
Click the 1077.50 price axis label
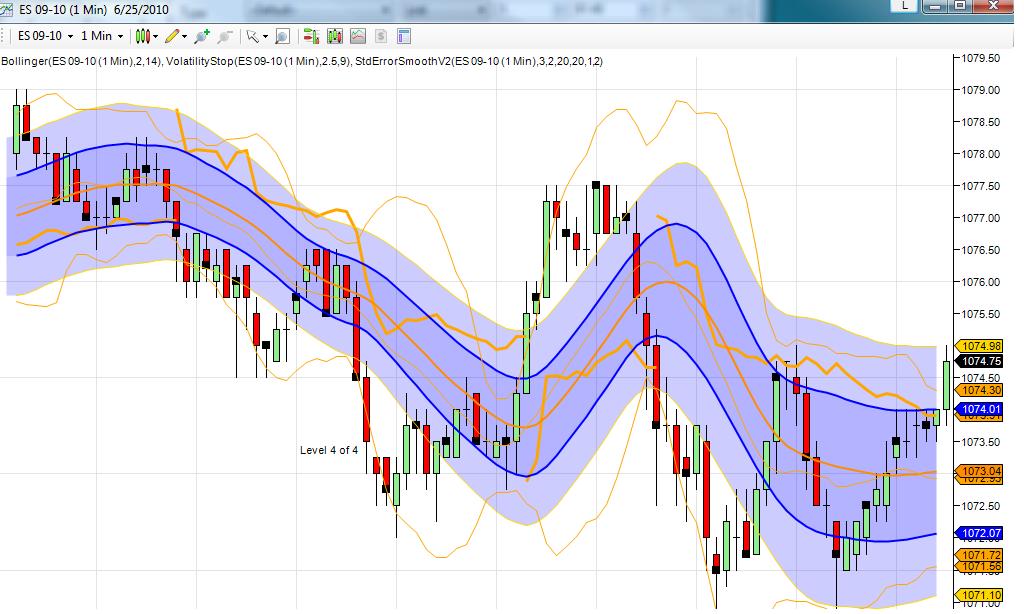(x=980, y=186)
